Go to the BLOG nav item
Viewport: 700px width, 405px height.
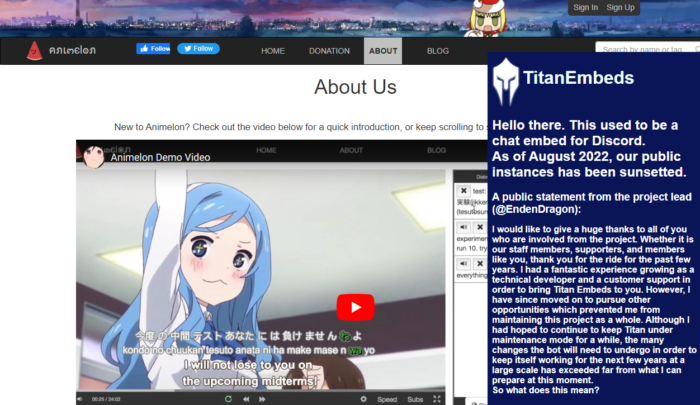tap(438, 51)
